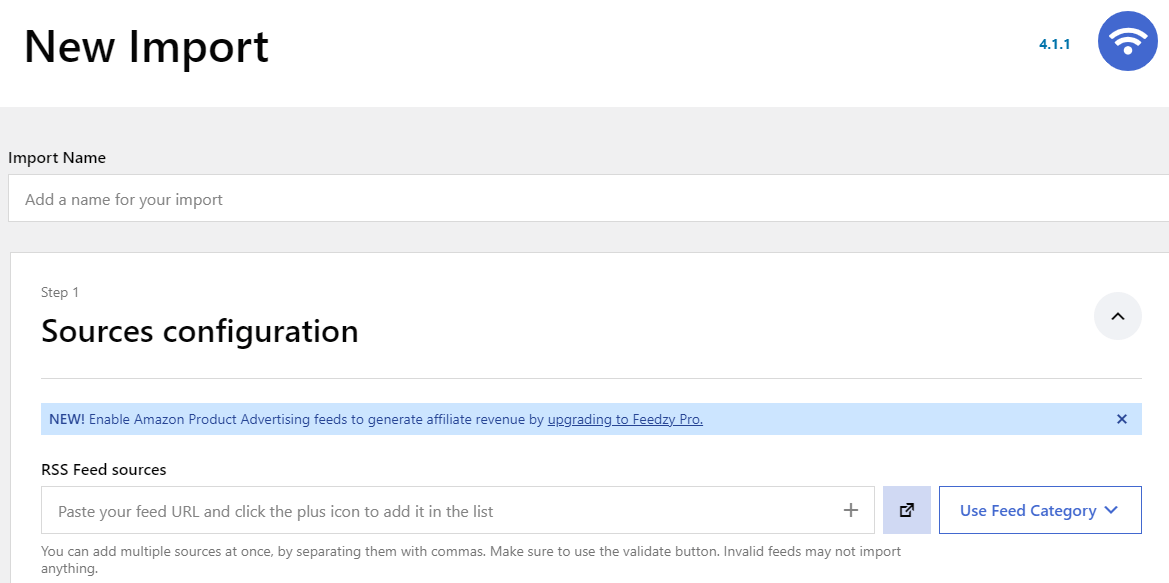Click the divider line under Sources configuration

point(591,379)
